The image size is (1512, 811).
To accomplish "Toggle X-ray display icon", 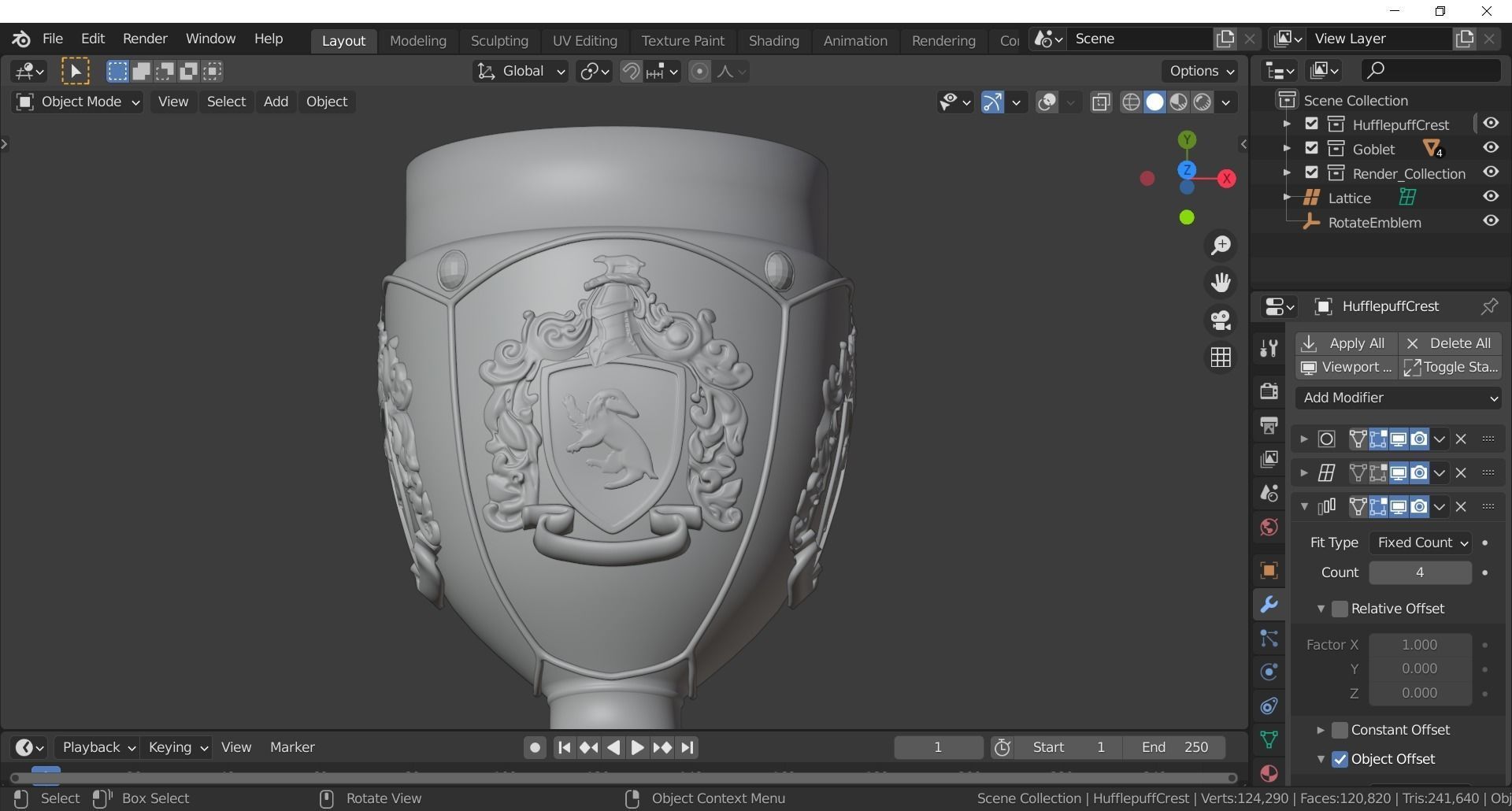I will coord(1101,102).
